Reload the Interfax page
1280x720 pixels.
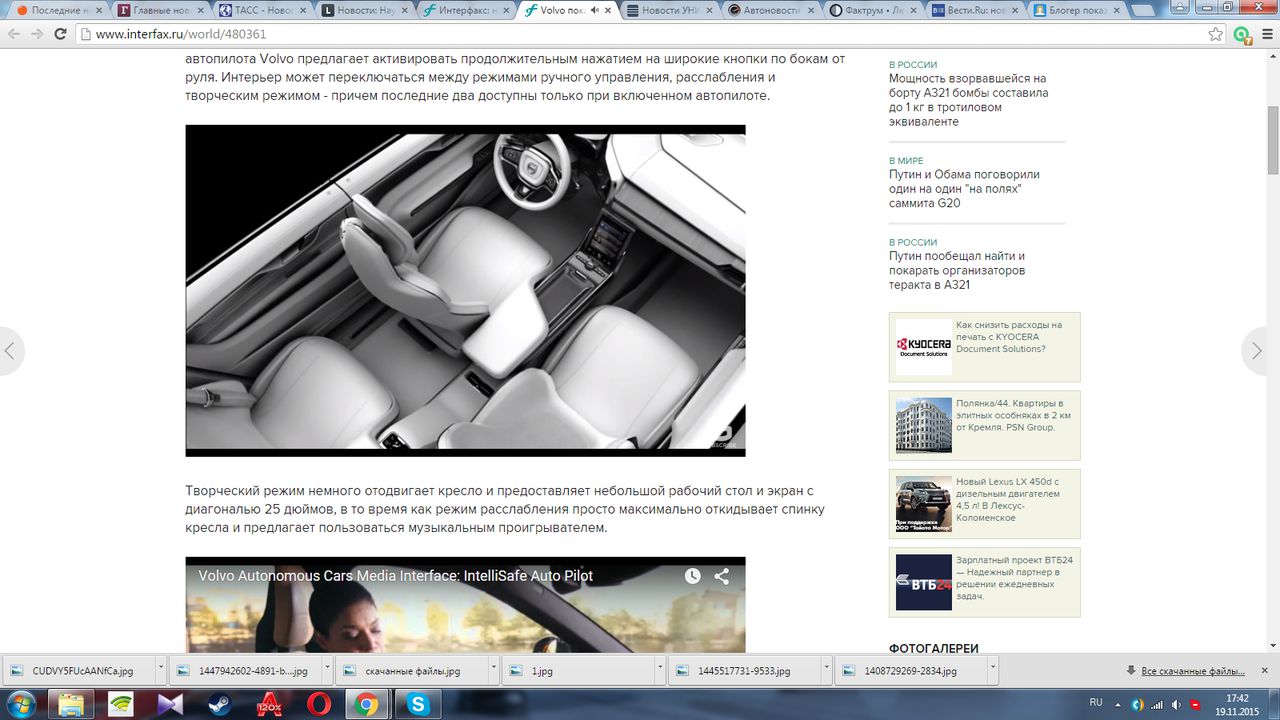(x=60, y=34)
